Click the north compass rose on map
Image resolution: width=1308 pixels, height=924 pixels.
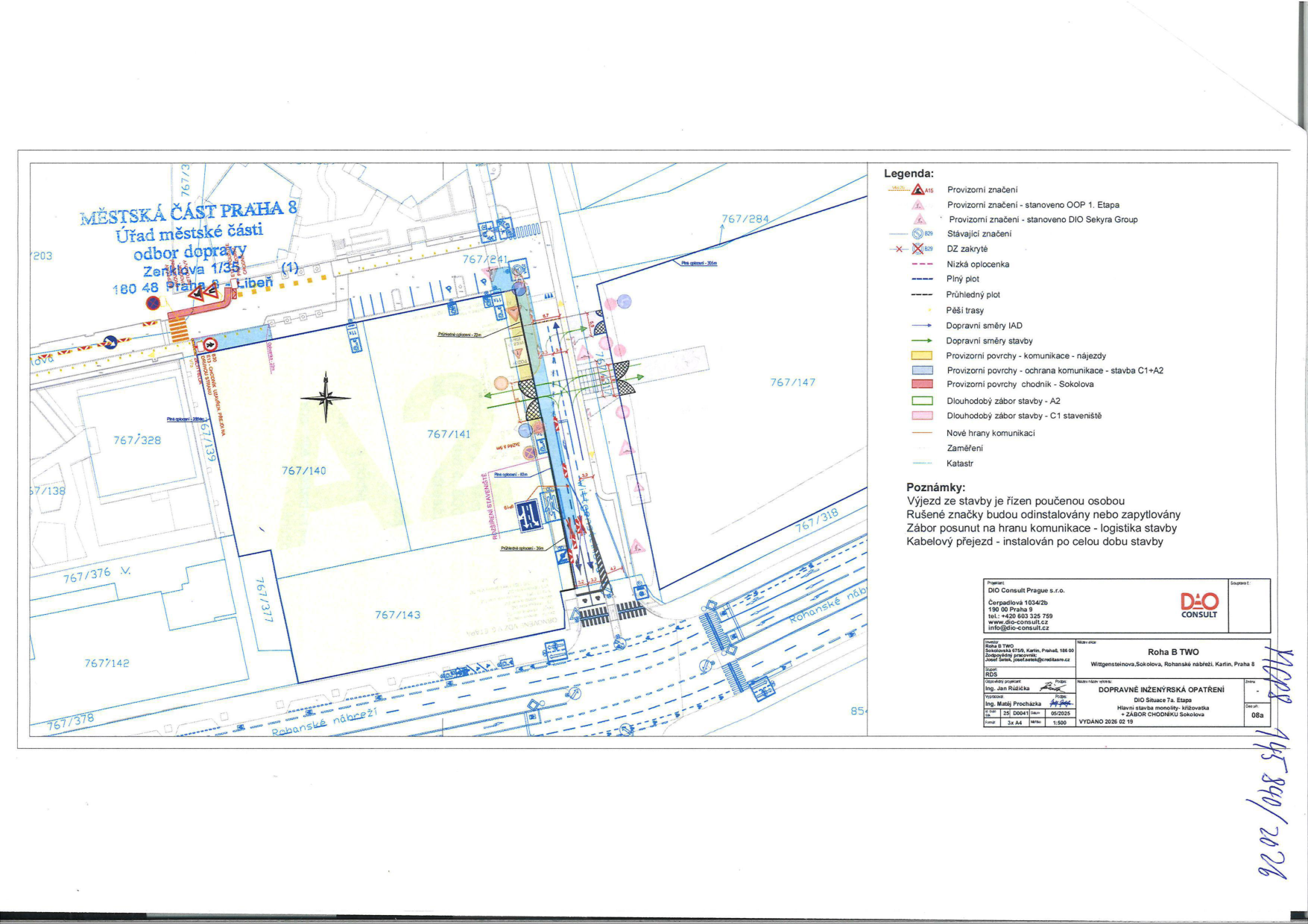[326, 396]
